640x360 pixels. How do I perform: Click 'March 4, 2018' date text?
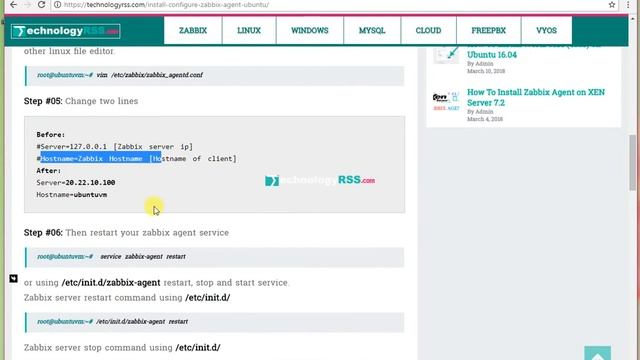coord(485,119)
